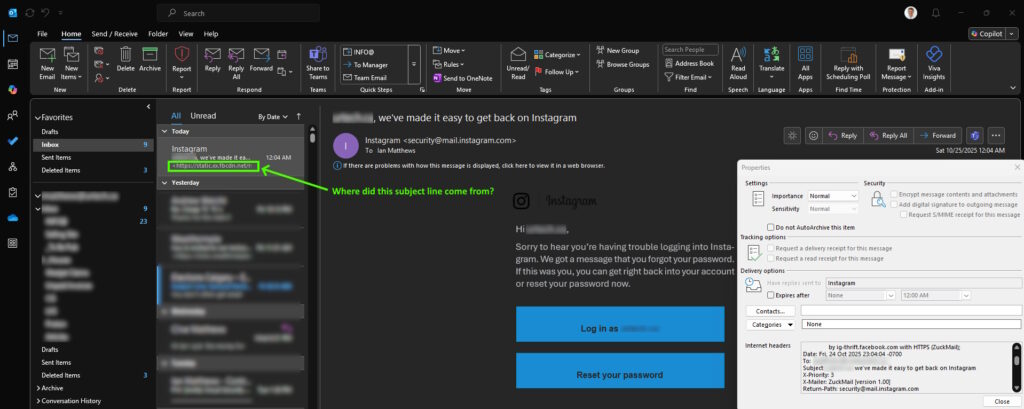Check Request a delivery receipt option
This screenshot has height=409, width=1024.
(x=771, y=248)
